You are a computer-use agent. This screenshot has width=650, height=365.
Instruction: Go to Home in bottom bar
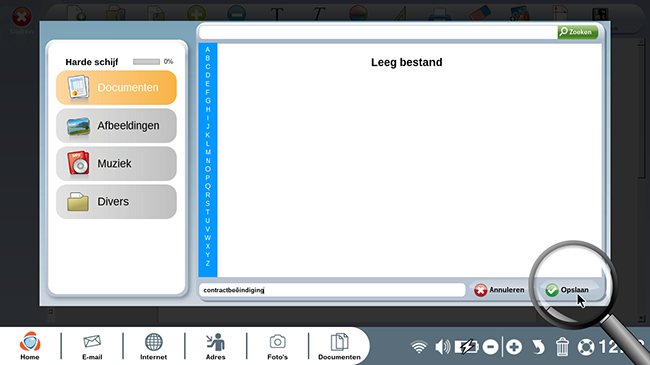[x=30, y=346]
